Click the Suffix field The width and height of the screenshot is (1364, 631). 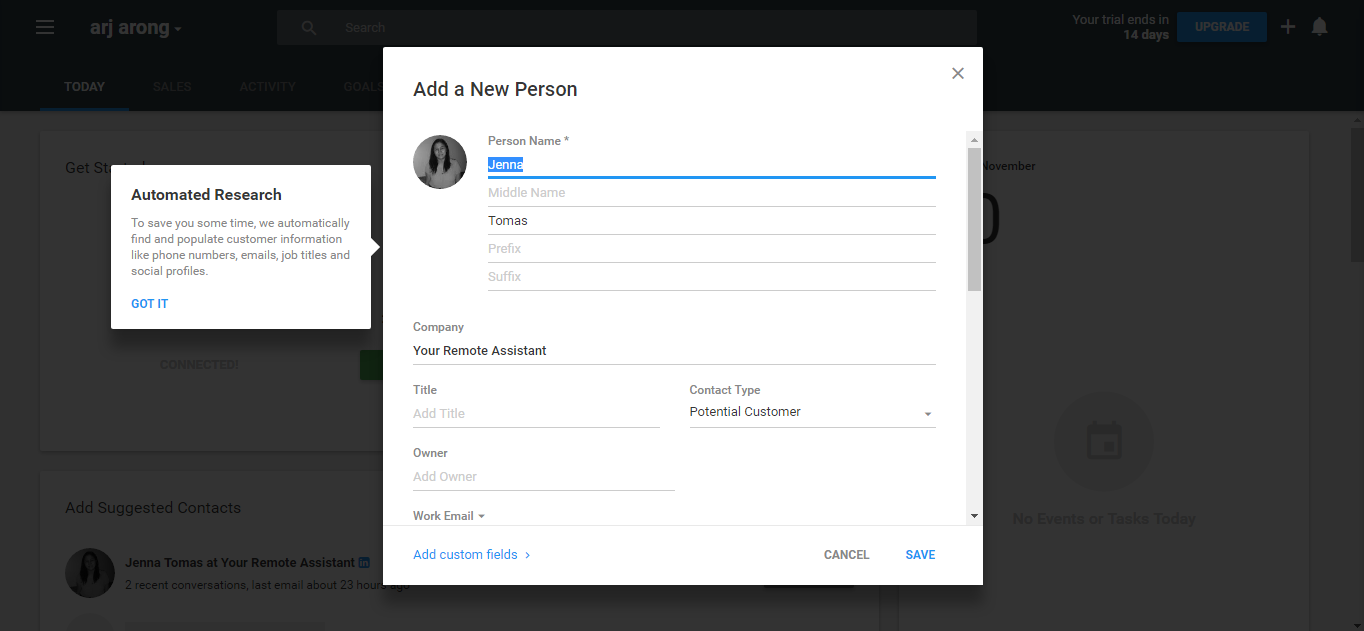click(x=712, y=277)
